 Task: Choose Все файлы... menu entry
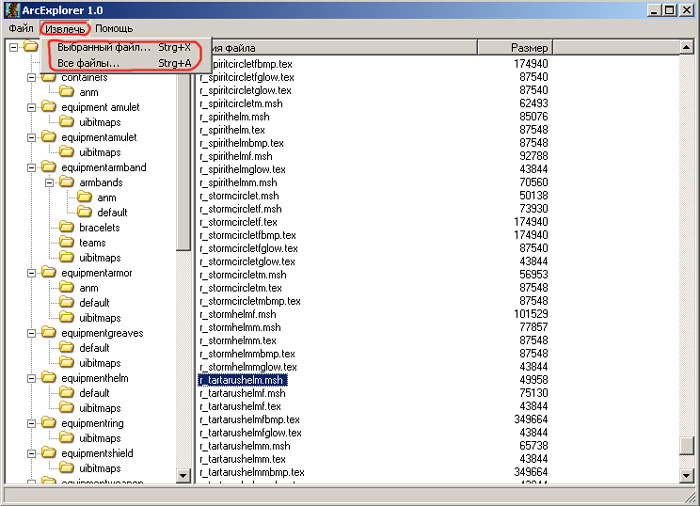(x=124, y=63)
